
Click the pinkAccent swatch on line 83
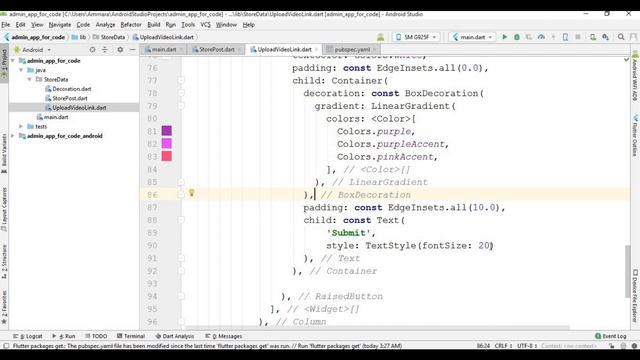coord(167,156)
